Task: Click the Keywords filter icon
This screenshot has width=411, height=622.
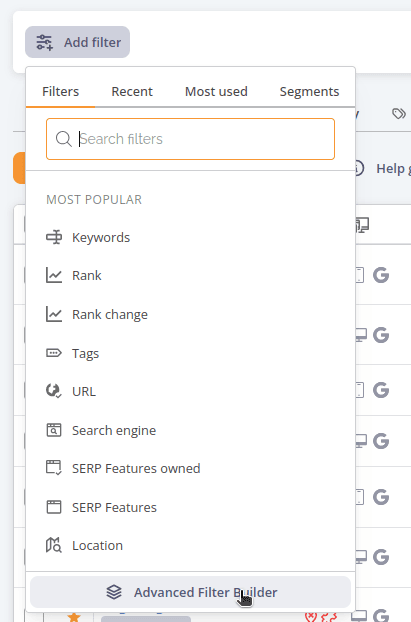Action: [x=54, y=237]
